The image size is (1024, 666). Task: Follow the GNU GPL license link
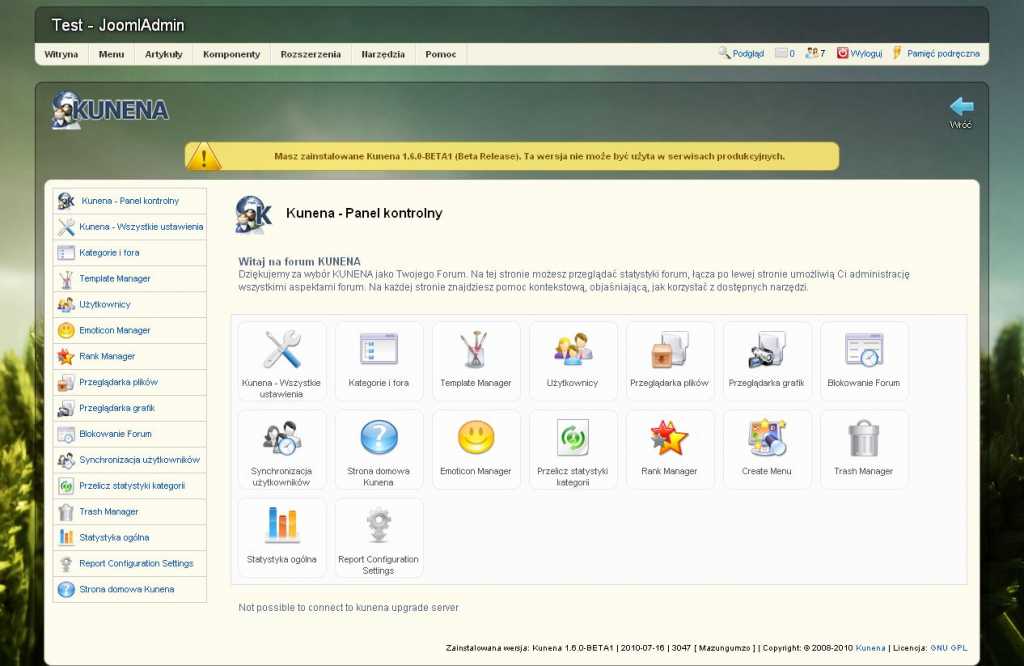tap(948, 648)
